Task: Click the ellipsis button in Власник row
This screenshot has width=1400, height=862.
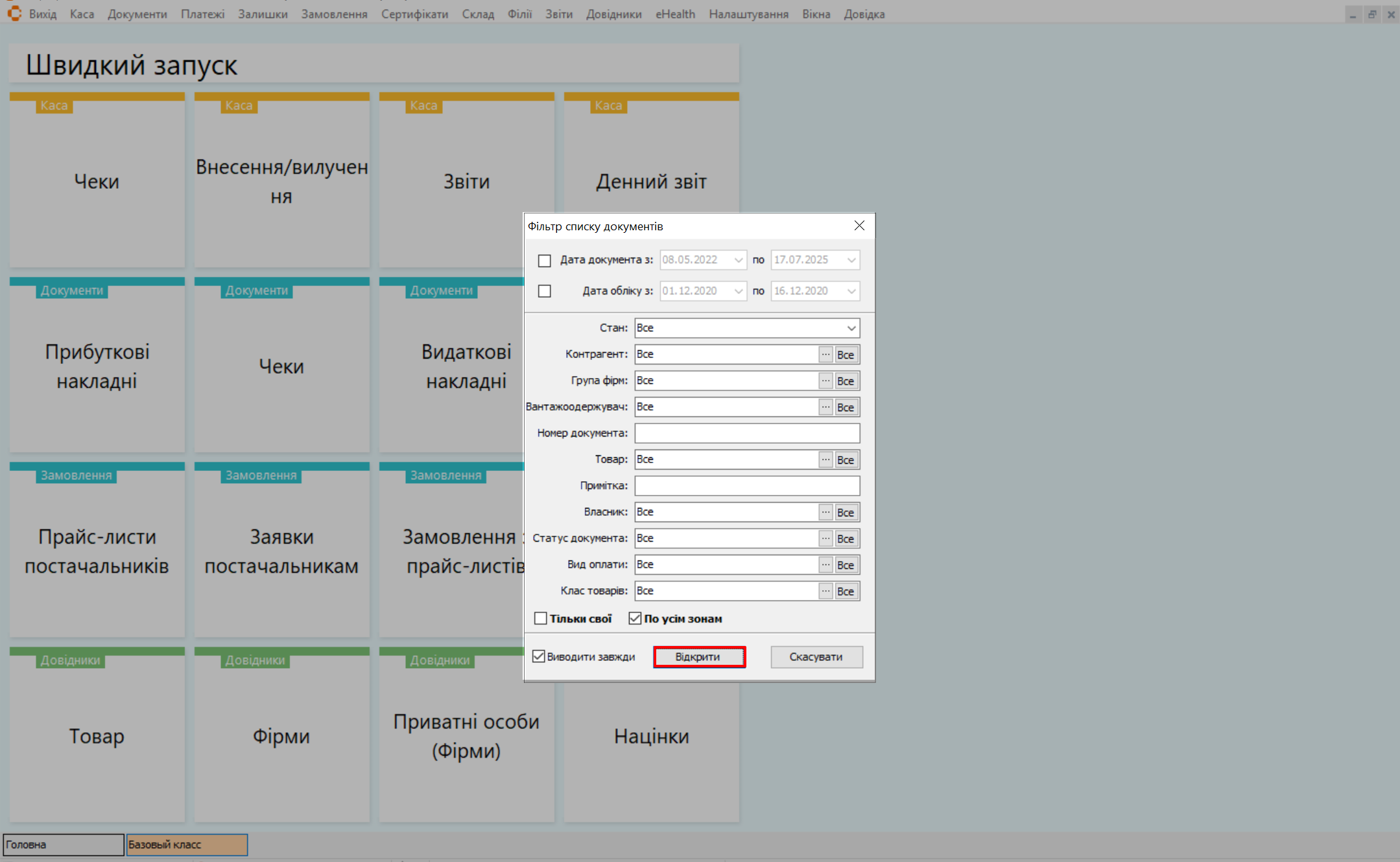Action: (x=825, y=512)
